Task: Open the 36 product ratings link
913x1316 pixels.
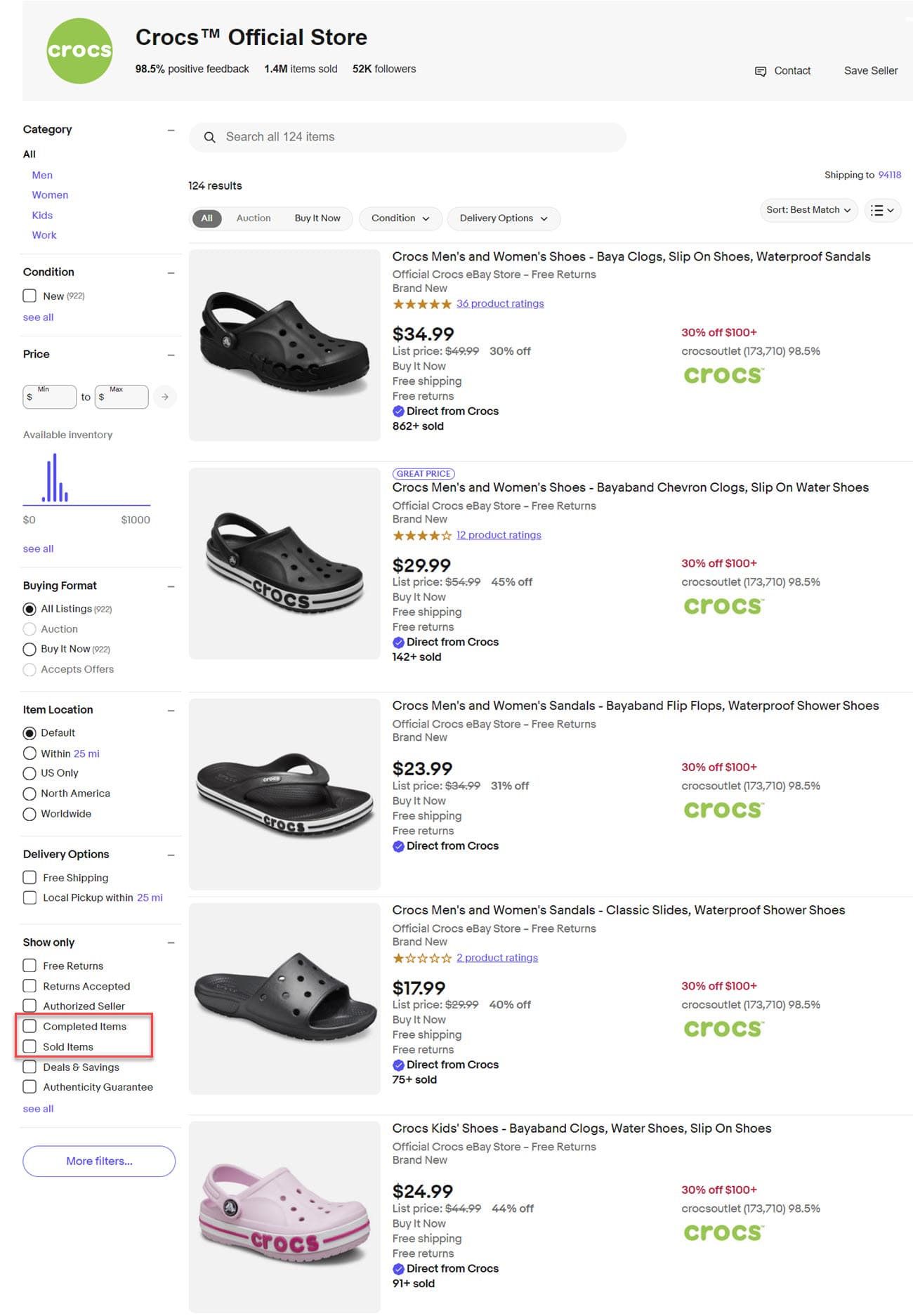Action: pyautogui.click(x=500, y=304)
